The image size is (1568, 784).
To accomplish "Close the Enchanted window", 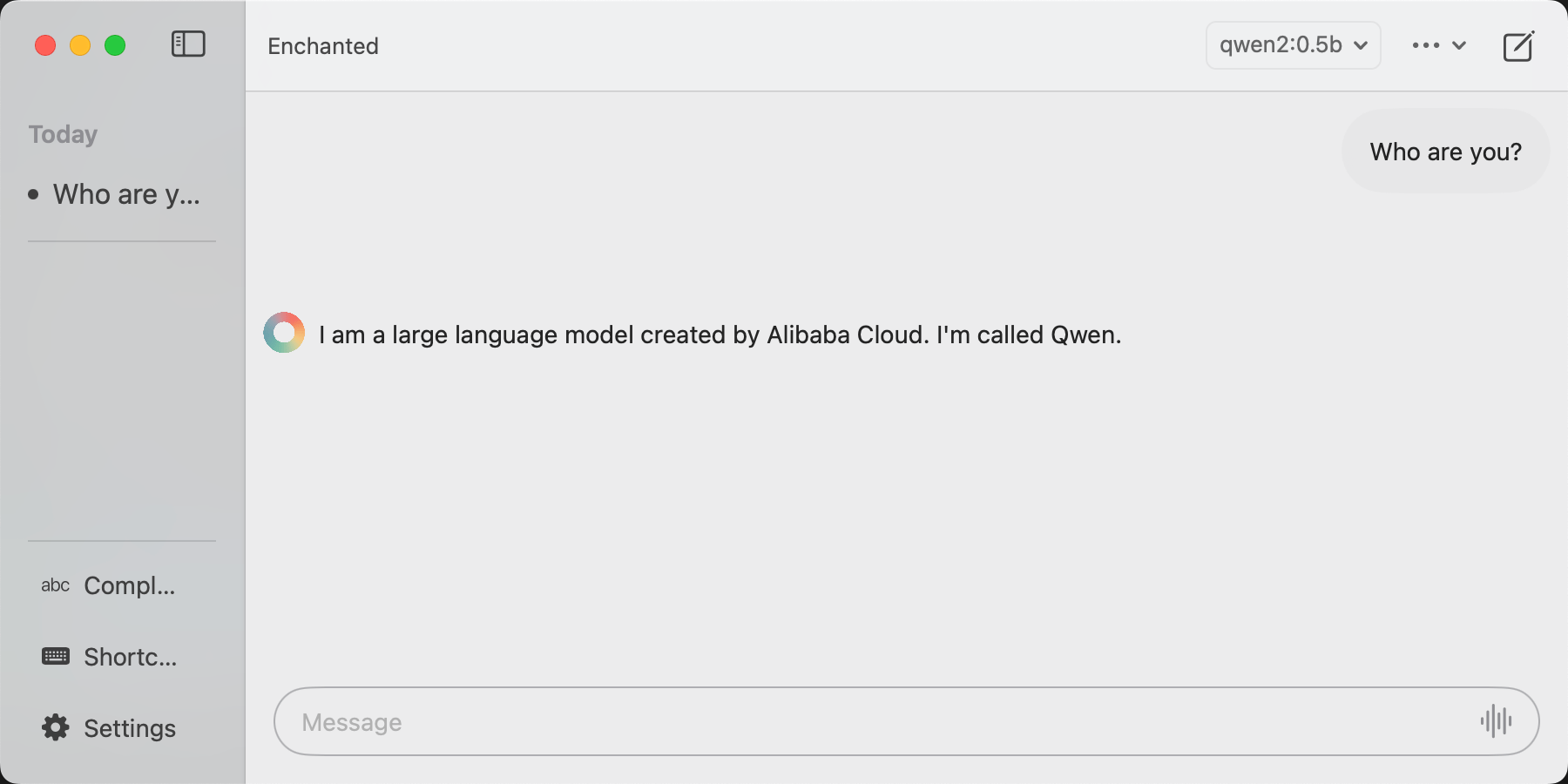I will pyautogui.click(x=45, y=45).
